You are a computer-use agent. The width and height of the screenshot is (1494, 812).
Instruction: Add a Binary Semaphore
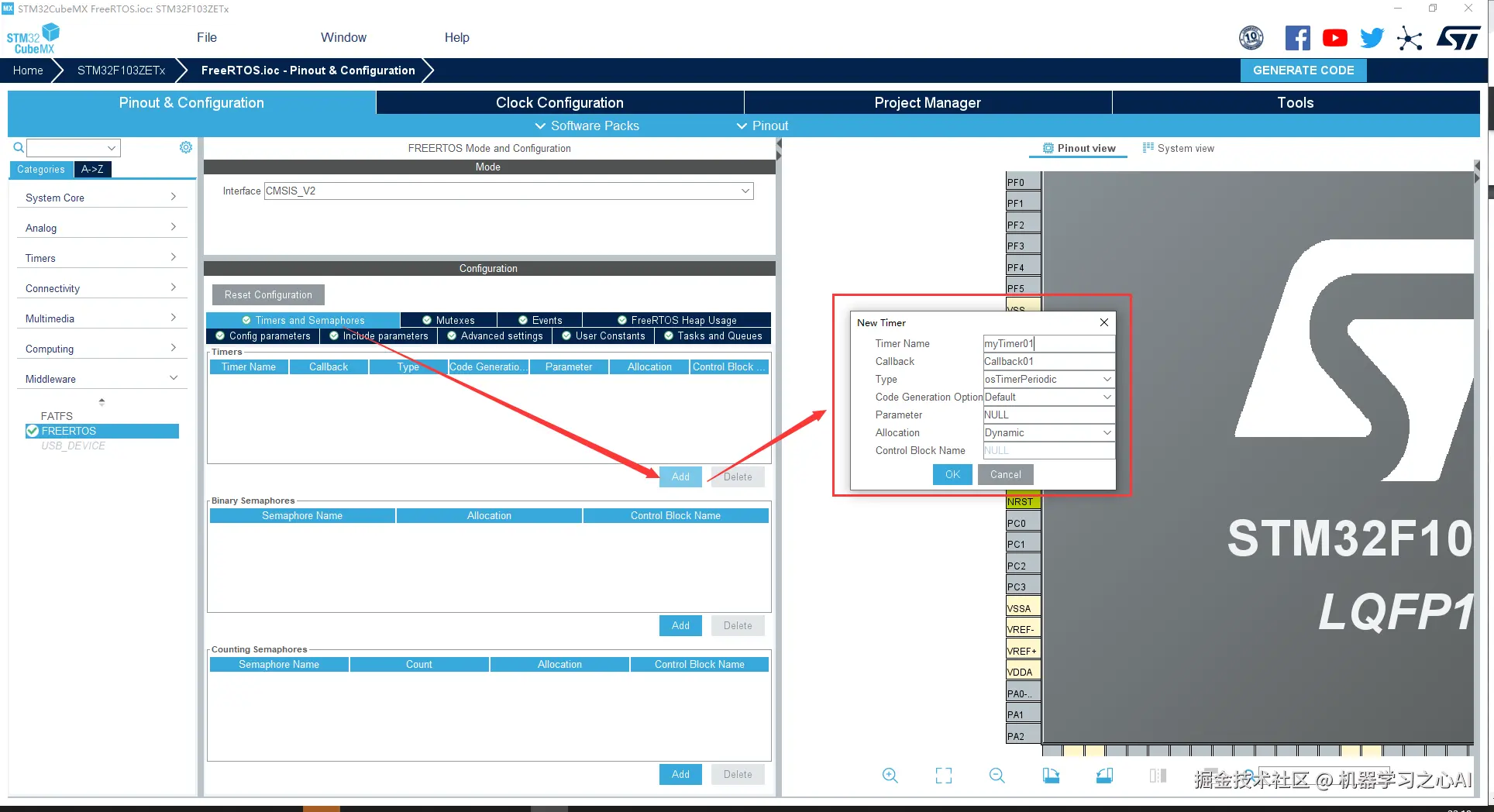click(680, 625)
